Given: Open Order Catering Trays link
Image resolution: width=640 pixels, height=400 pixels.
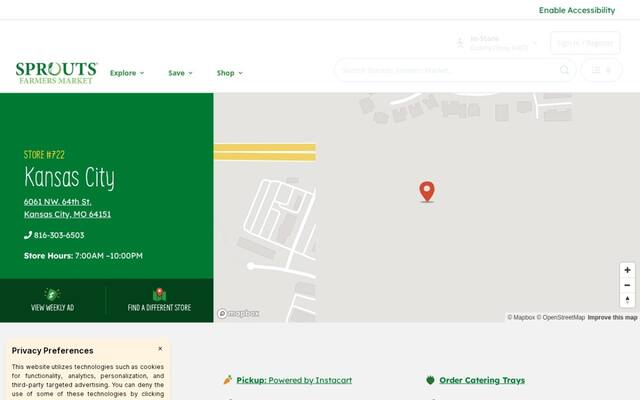Looking at the screenshot, I should [482, 380].
